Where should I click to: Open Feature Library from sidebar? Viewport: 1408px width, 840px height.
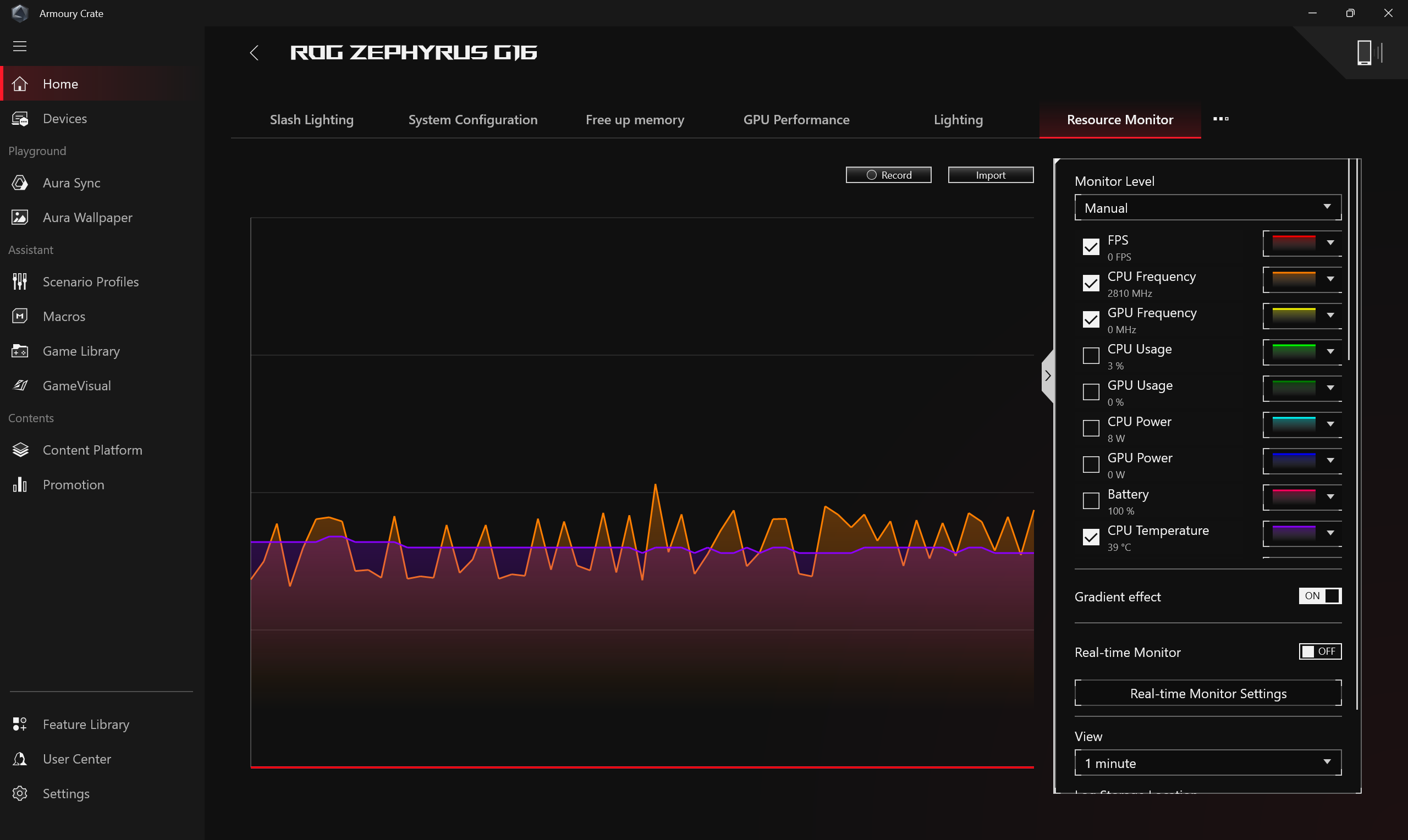tap(85, 724)
